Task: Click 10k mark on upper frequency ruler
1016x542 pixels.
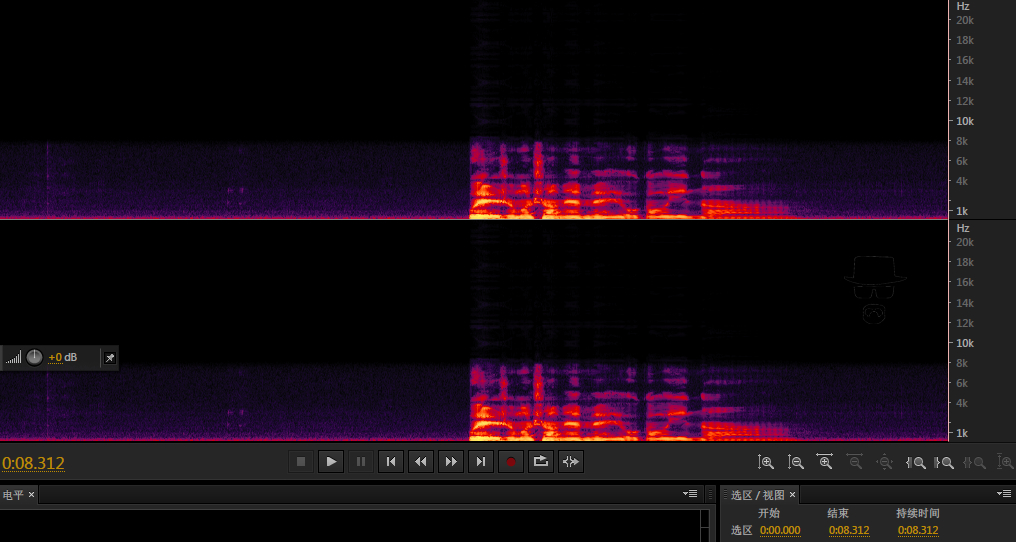Action: [x=965, y=121]
